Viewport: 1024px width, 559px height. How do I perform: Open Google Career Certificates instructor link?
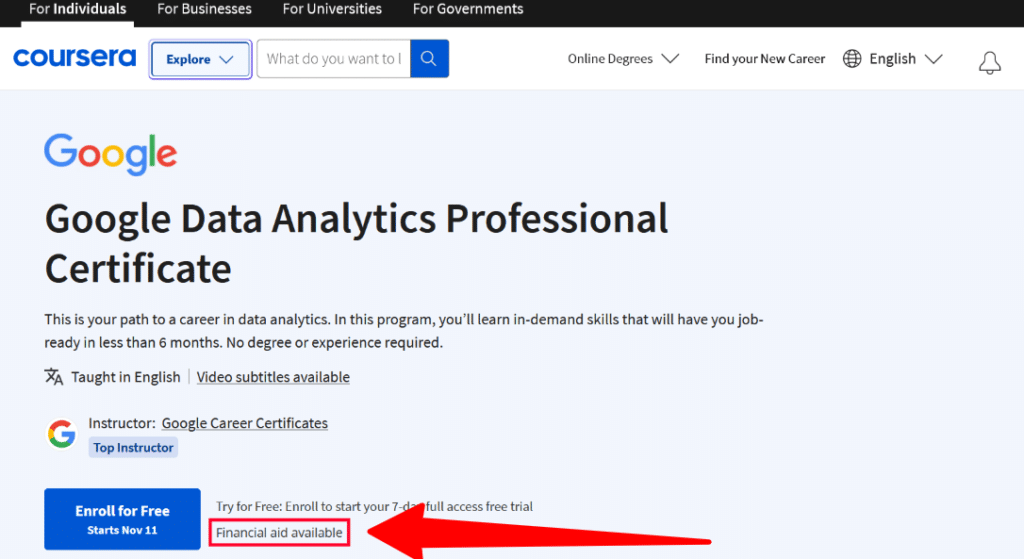click(x=245, y=423)
